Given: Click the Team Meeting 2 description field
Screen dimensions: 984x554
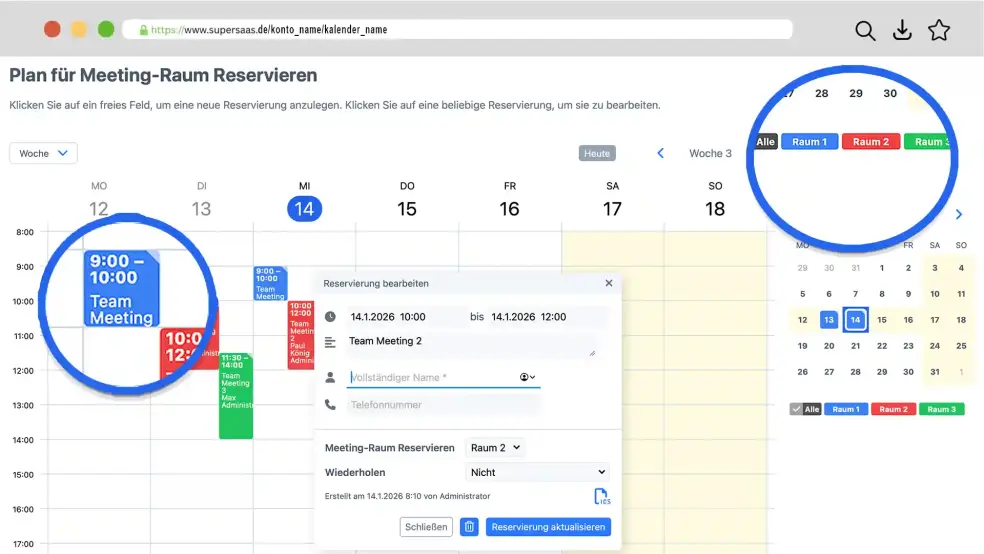Looking at the screenshot, I should (470, 344).
